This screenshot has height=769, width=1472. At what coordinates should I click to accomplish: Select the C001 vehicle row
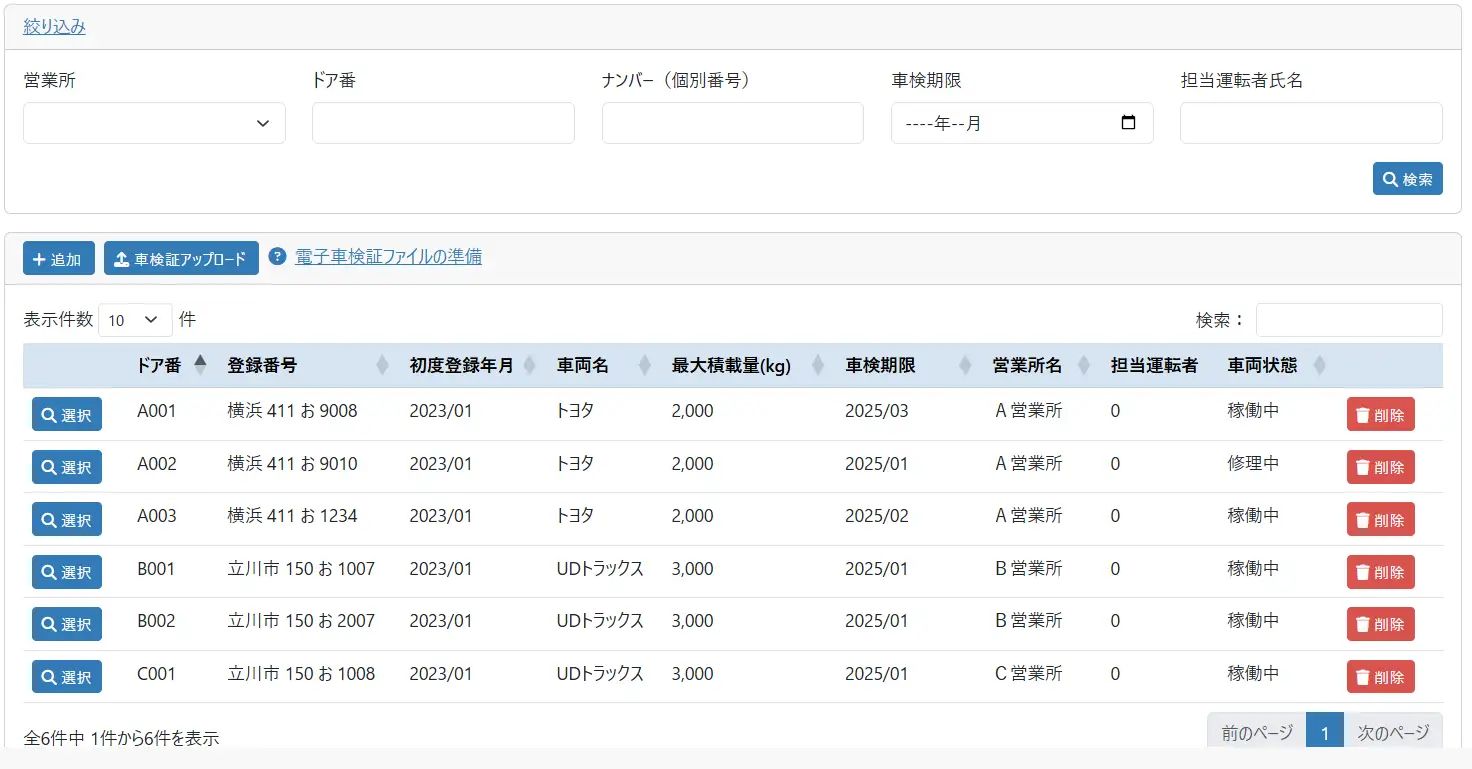coord(67,677)
